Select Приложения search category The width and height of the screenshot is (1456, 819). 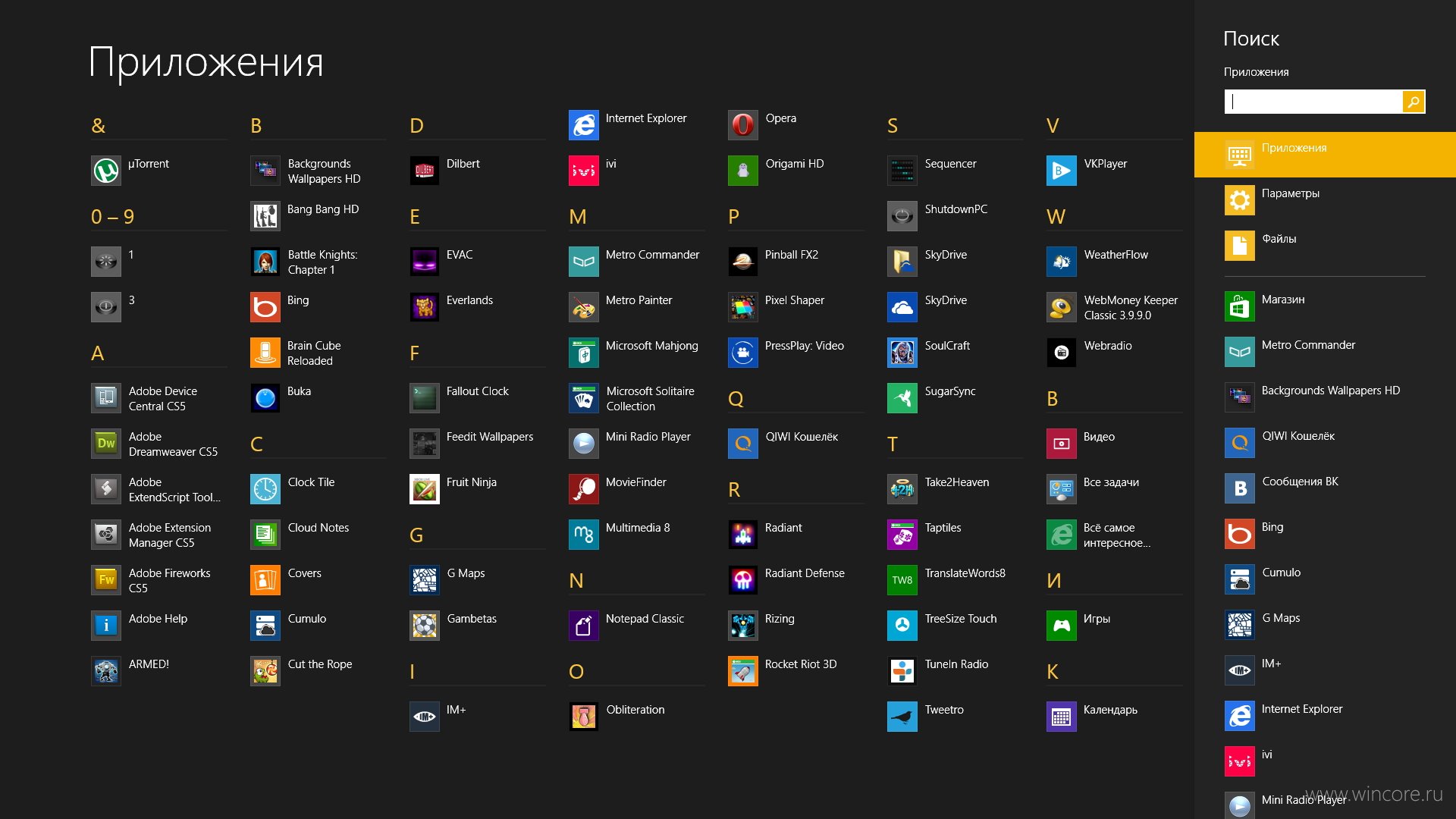(x=1325, y=155)
